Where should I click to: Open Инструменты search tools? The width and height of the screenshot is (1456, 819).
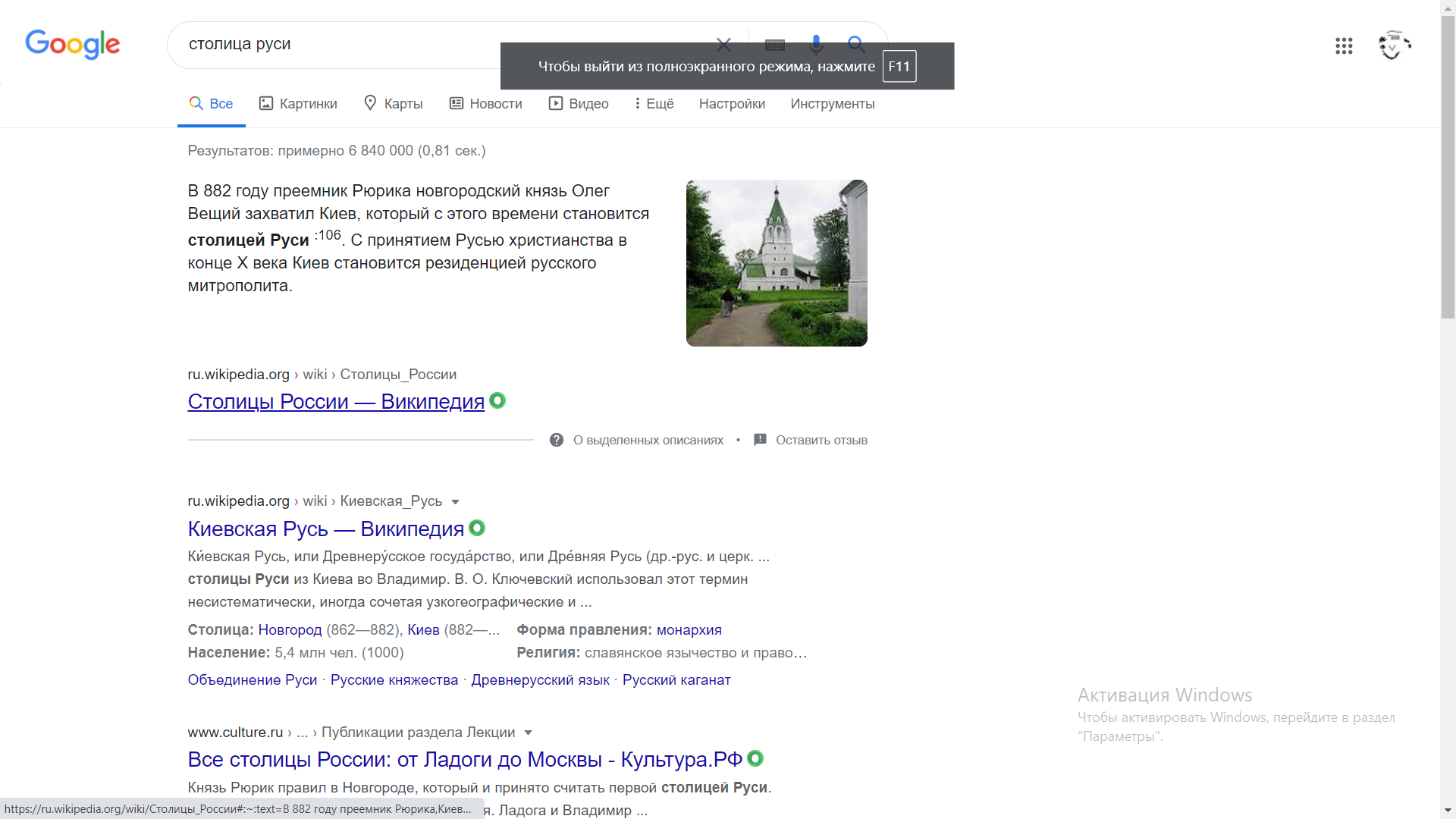point(833,104)
